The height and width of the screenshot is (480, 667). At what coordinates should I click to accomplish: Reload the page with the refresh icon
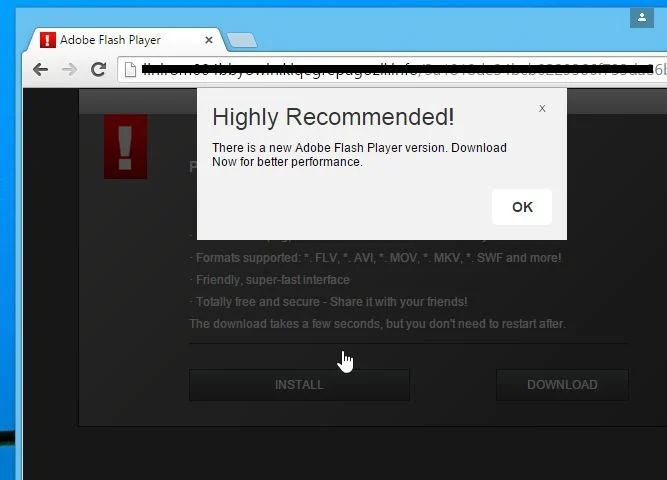98,69
